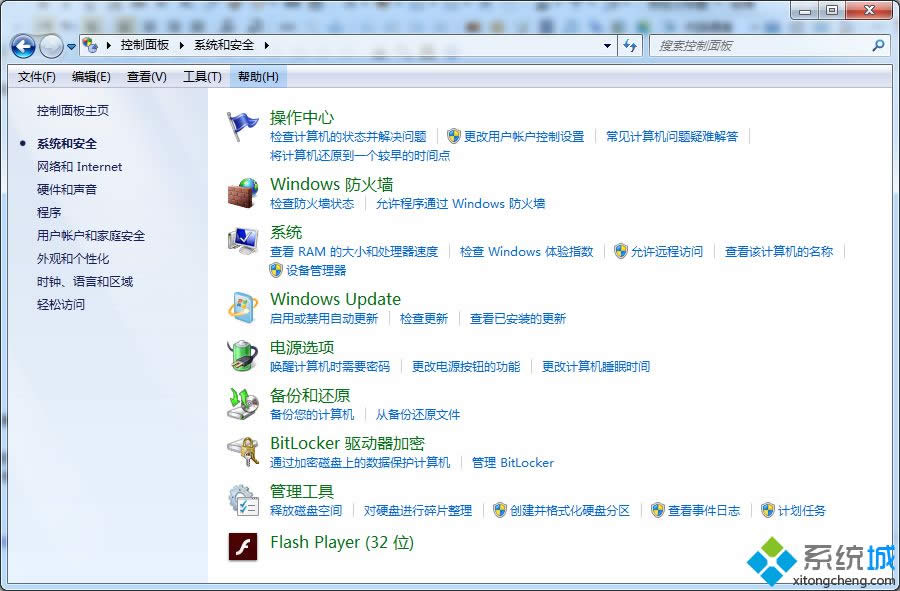Expand the root arrow before 控制面板
The width and height of the screenshot is (900, 591).
(108, 45)
